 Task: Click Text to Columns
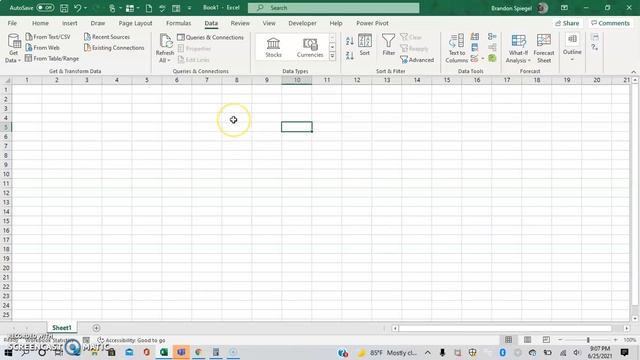(x=456, y=49)
